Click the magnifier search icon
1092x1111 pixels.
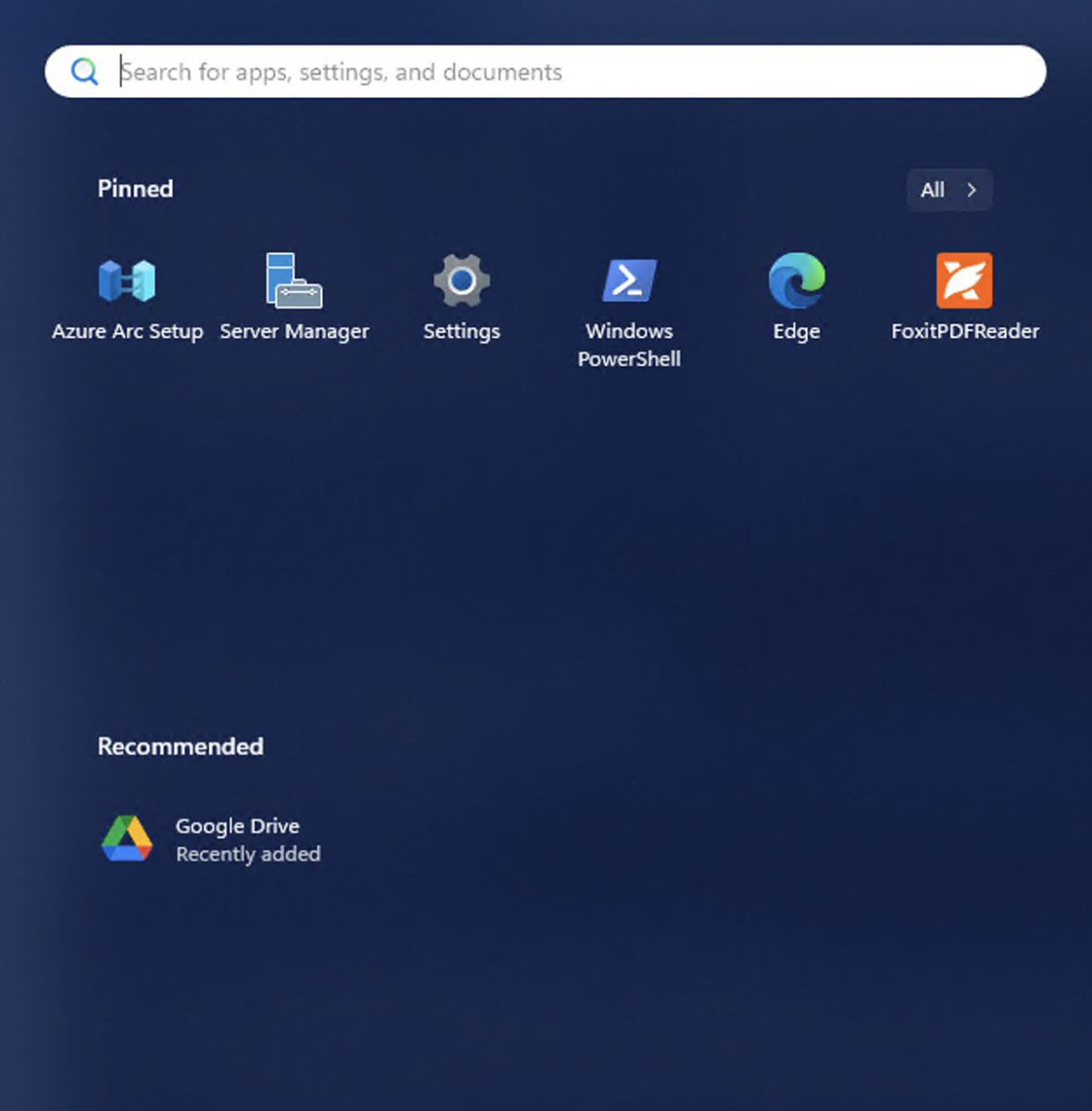coord(85,71)
